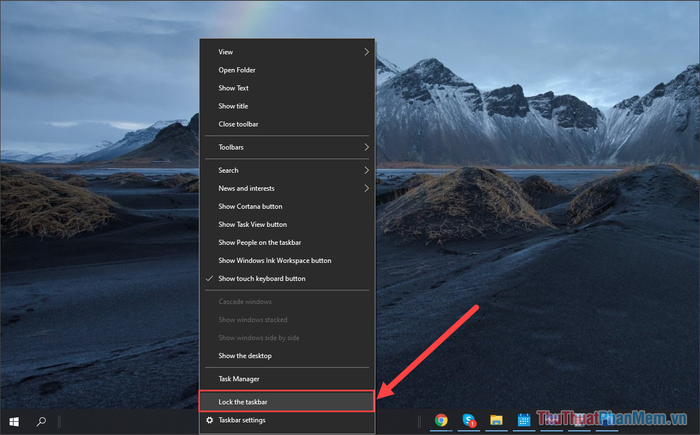
Task: Select Show the desktop
Action: coord(287,356)
